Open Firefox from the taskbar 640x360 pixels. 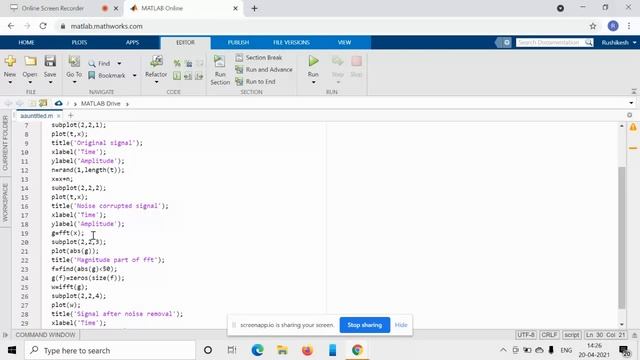click(x=307, y=350)
